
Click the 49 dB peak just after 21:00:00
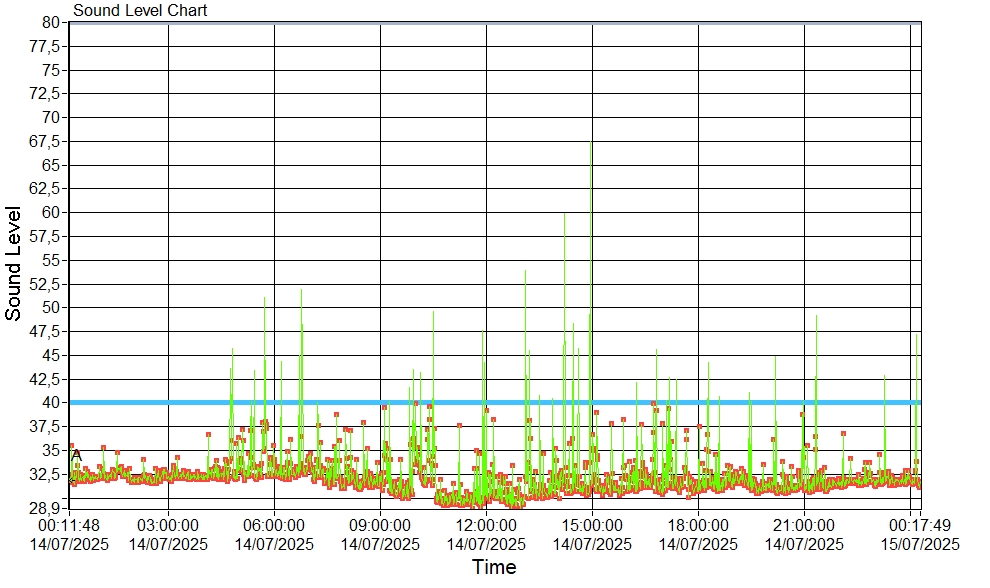pos(817,320)
